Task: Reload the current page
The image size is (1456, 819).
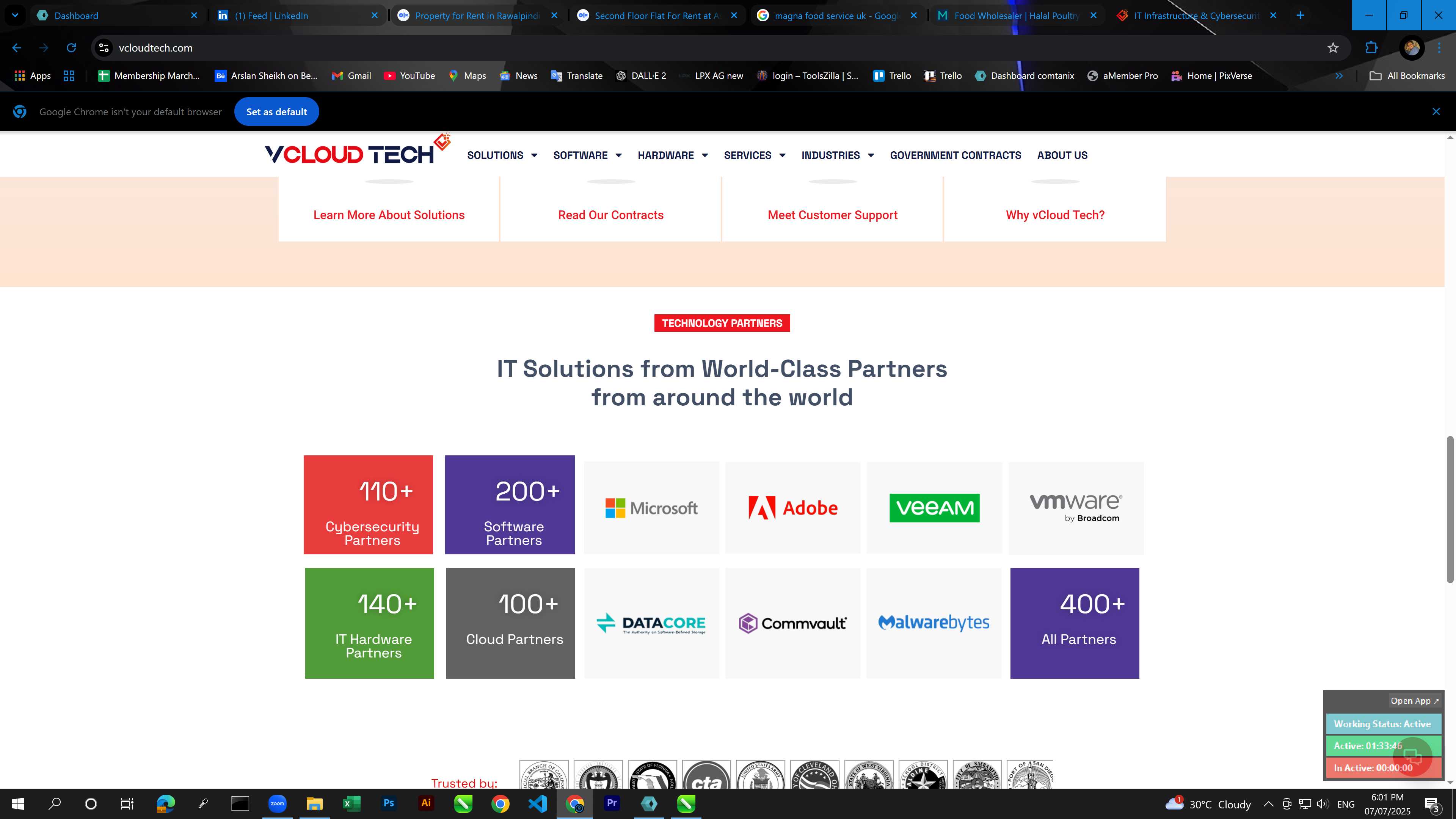Action: click(71, 48)
